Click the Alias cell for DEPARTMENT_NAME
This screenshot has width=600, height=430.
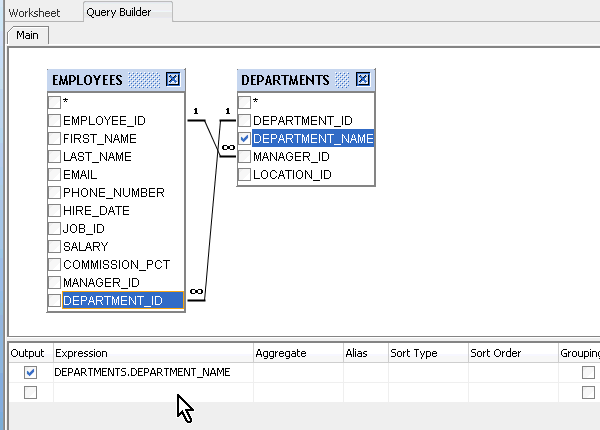coord(365,372)
